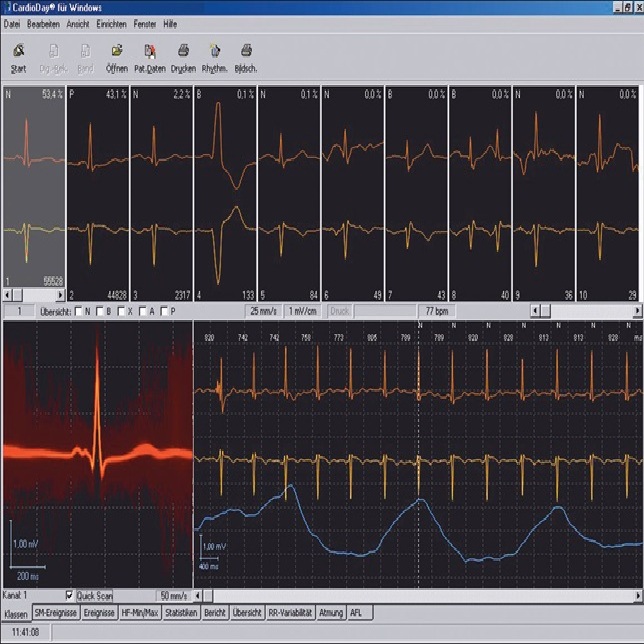Select beat class 3 template with 2317 beats
This screenshot has width=644, height=644.
click(161, 193)
